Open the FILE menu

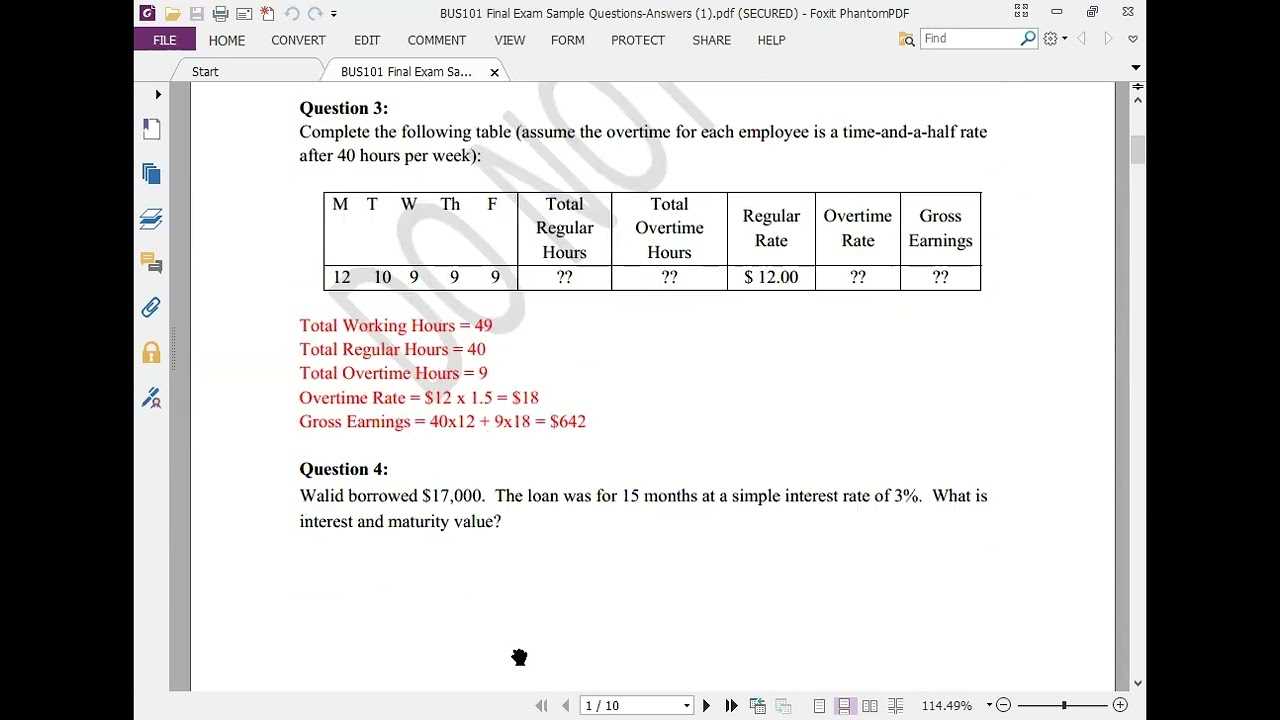click(165, 40)
